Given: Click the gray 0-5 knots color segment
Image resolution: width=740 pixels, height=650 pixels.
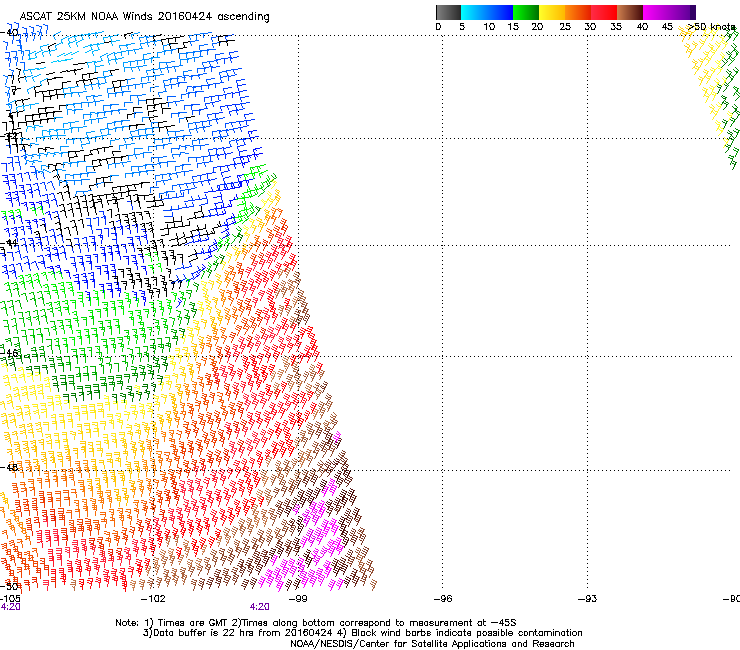Looking at the screenshot, I should click(448, 12).
